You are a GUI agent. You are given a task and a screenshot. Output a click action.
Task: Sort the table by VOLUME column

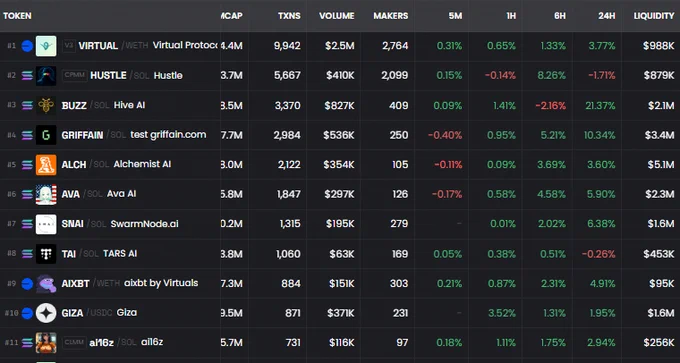(337, 16)
